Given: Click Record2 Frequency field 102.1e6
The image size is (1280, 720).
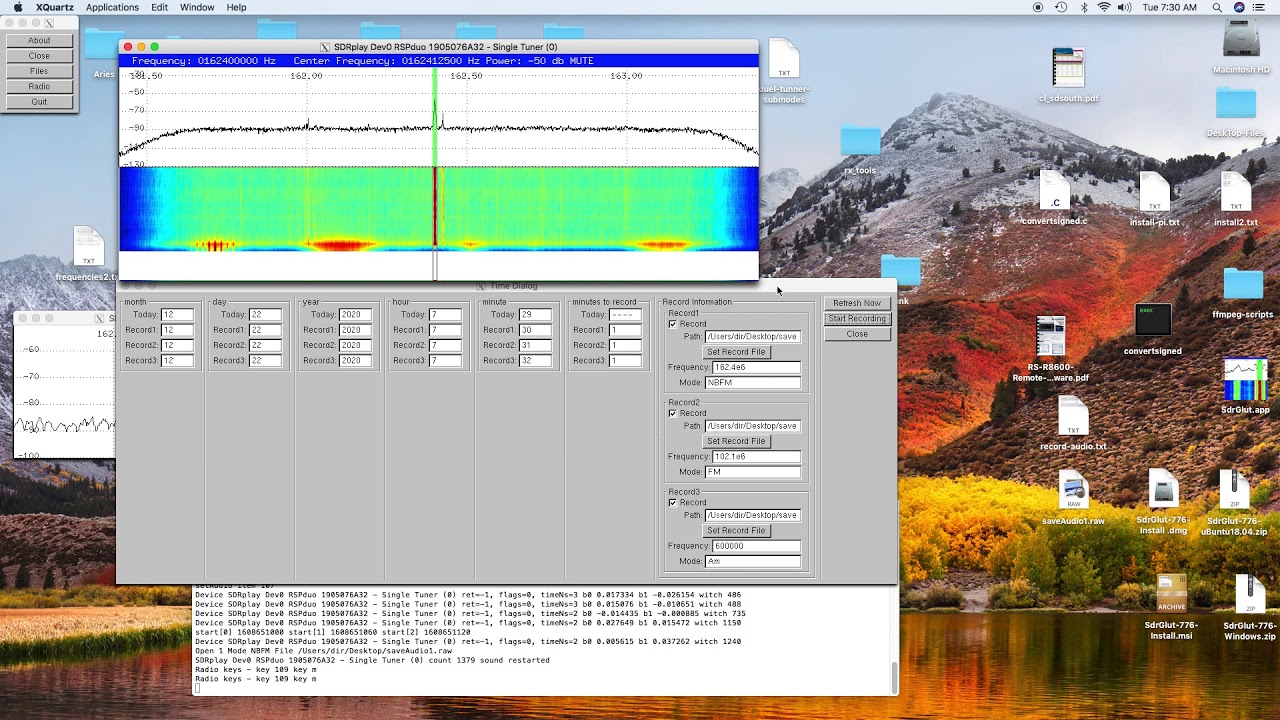Looking at the screenshot, I should click(x=756, y=457).
